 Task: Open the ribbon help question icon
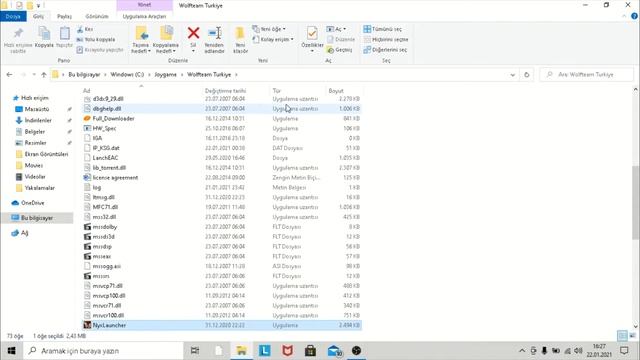point(634,16)
